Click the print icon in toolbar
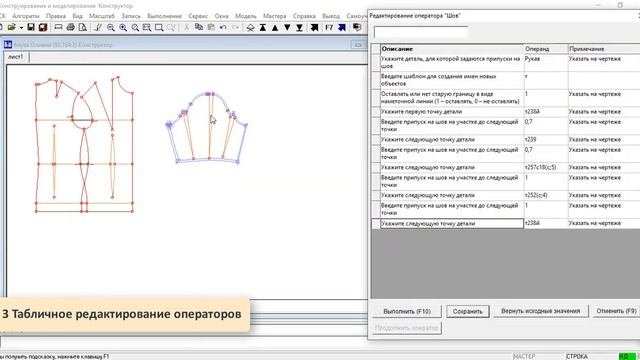The height and width of the screenshot is (360, 640). 70,27
